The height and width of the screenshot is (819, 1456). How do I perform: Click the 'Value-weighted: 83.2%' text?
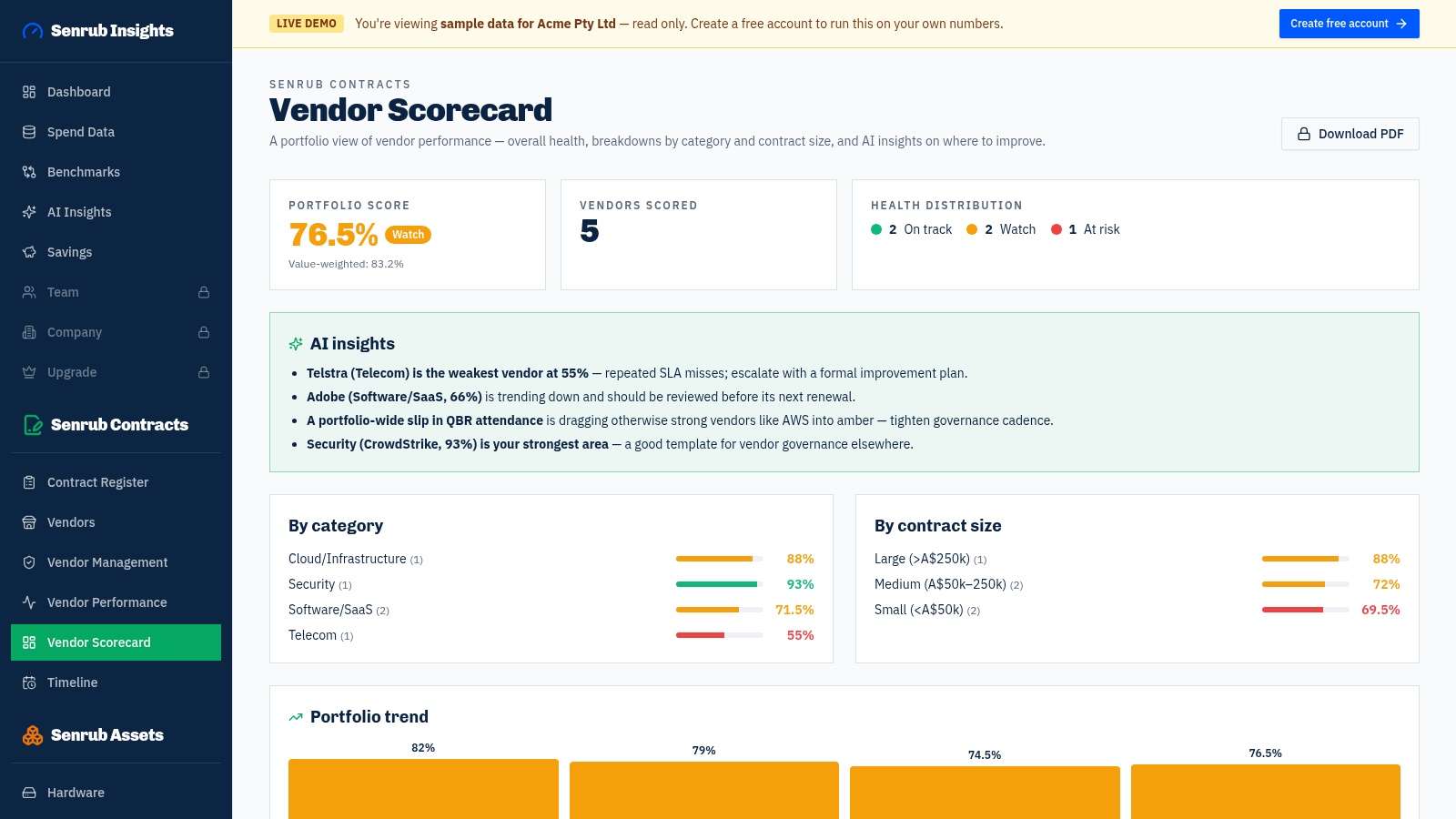[346, 264]
